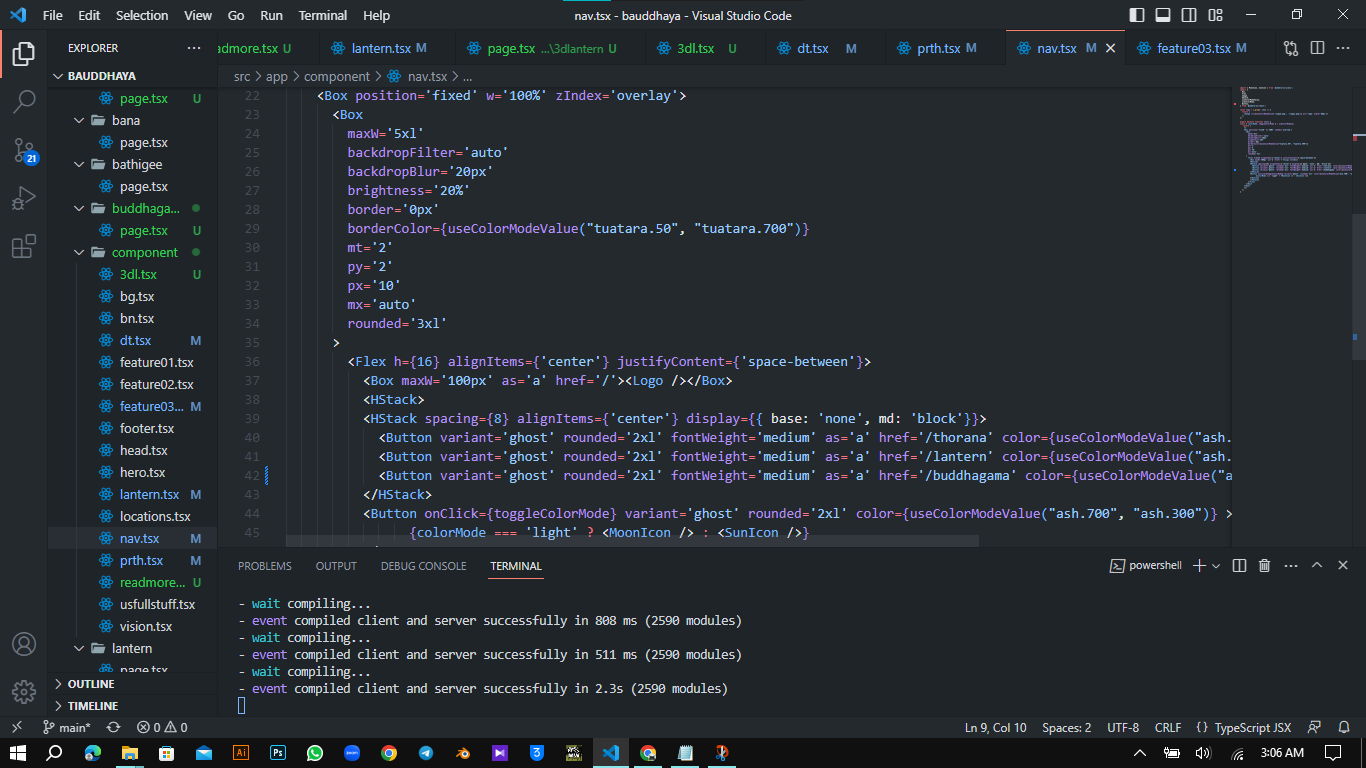The width and height of the screenshot is (1366, 768).
Task: Kill the terminal with trash icon
Action: (x=1264, y=566)
